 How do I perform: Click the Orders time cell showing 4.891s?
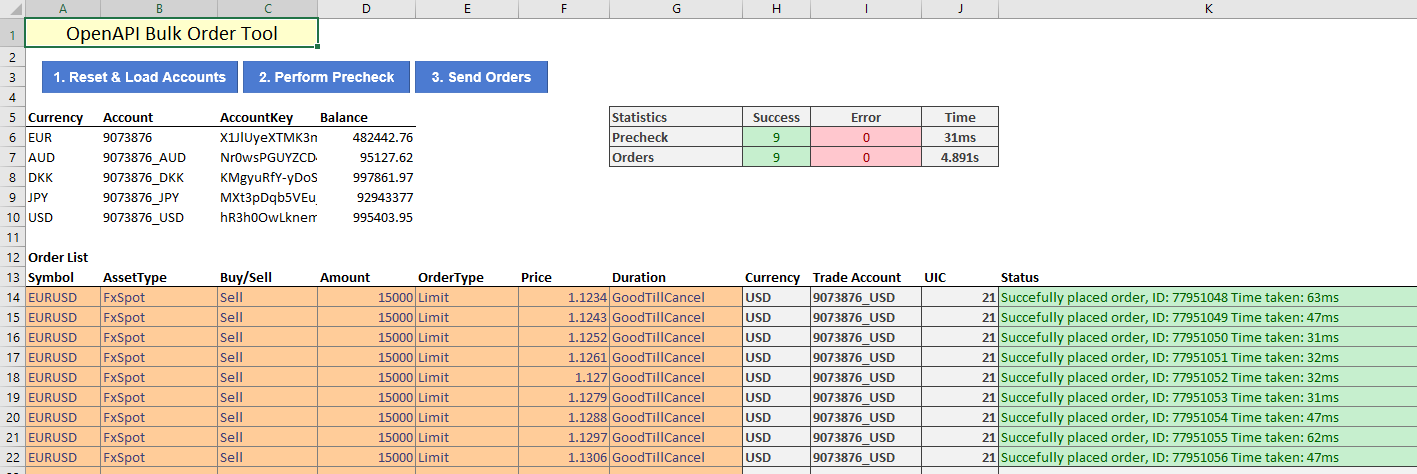pos(959,157)
